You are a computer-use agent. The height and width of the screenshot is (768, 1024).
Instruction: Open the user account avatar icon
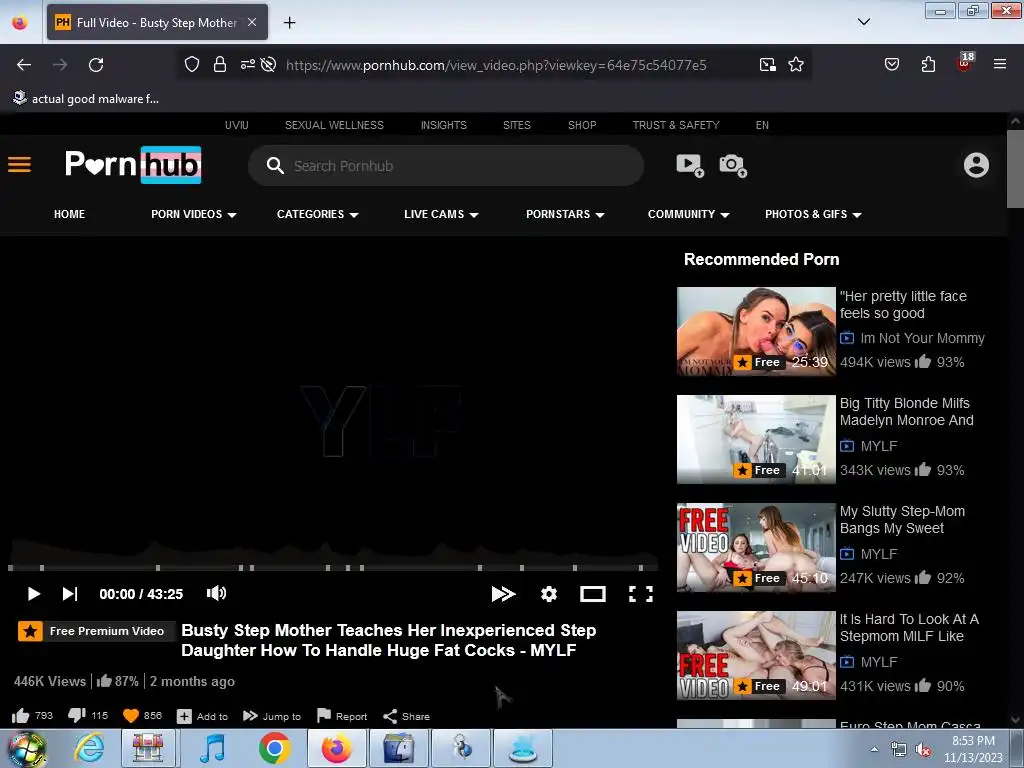click(976, 165)
